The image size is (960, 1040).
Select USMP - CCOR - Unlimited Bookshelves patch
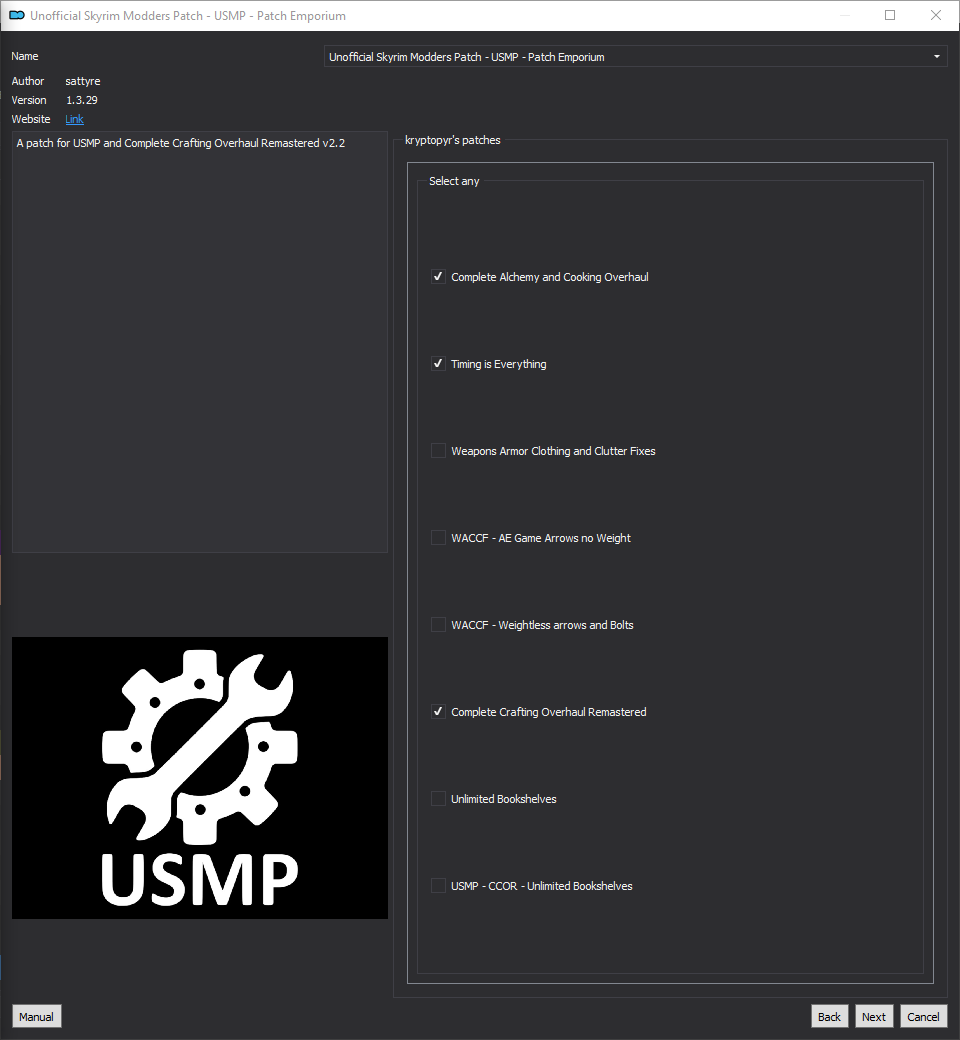click(x=438, y=886)
